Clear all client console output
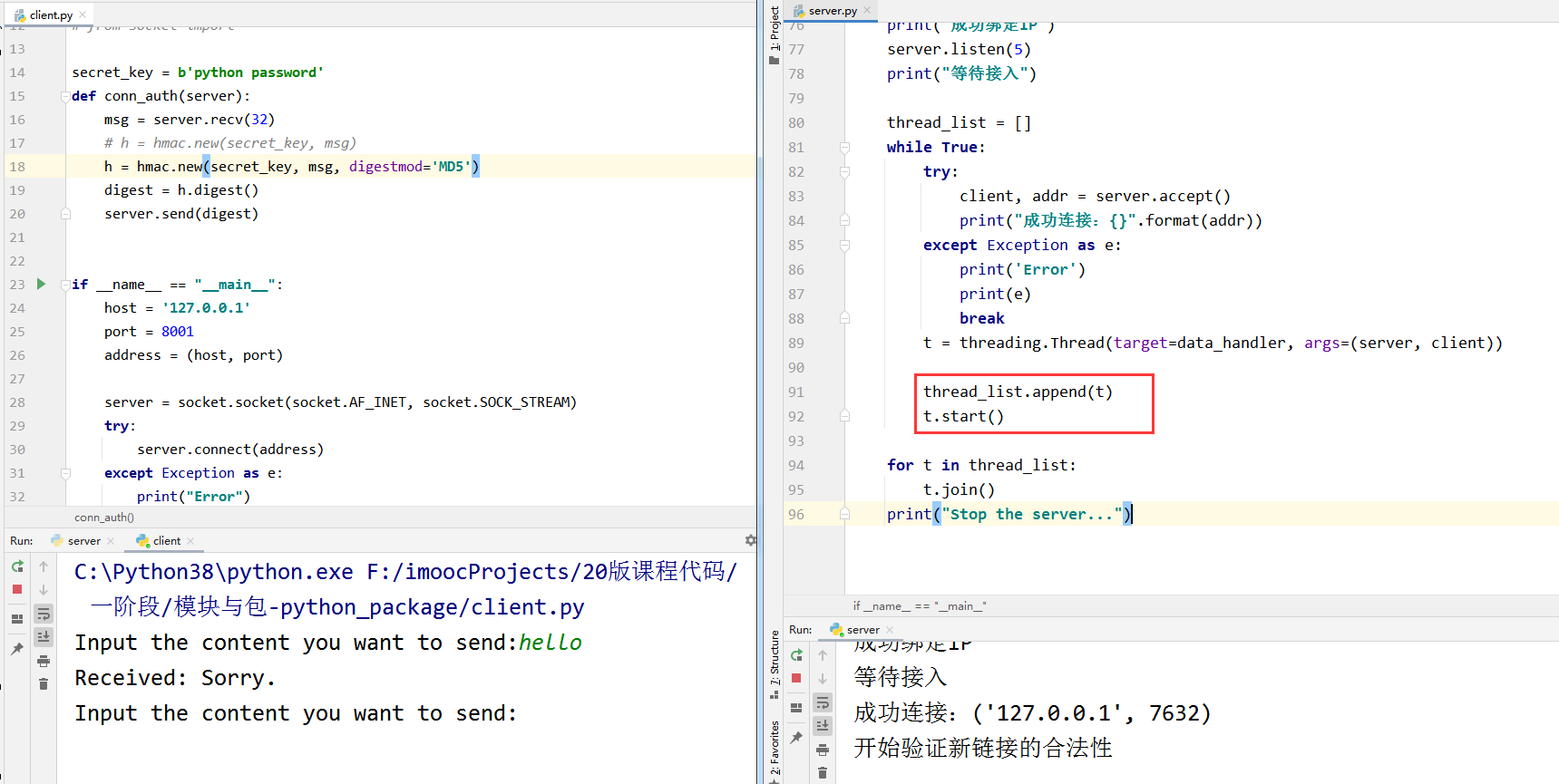This screenshot has height=784, width=1559. (x=44, y=684)
